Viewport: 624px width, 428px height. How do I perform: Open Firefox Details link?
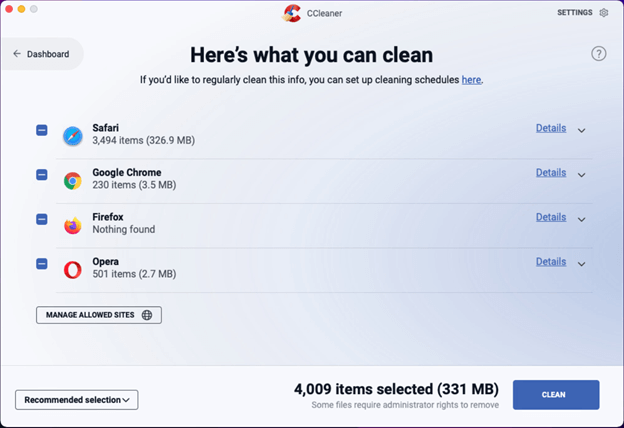pos(551,217)
